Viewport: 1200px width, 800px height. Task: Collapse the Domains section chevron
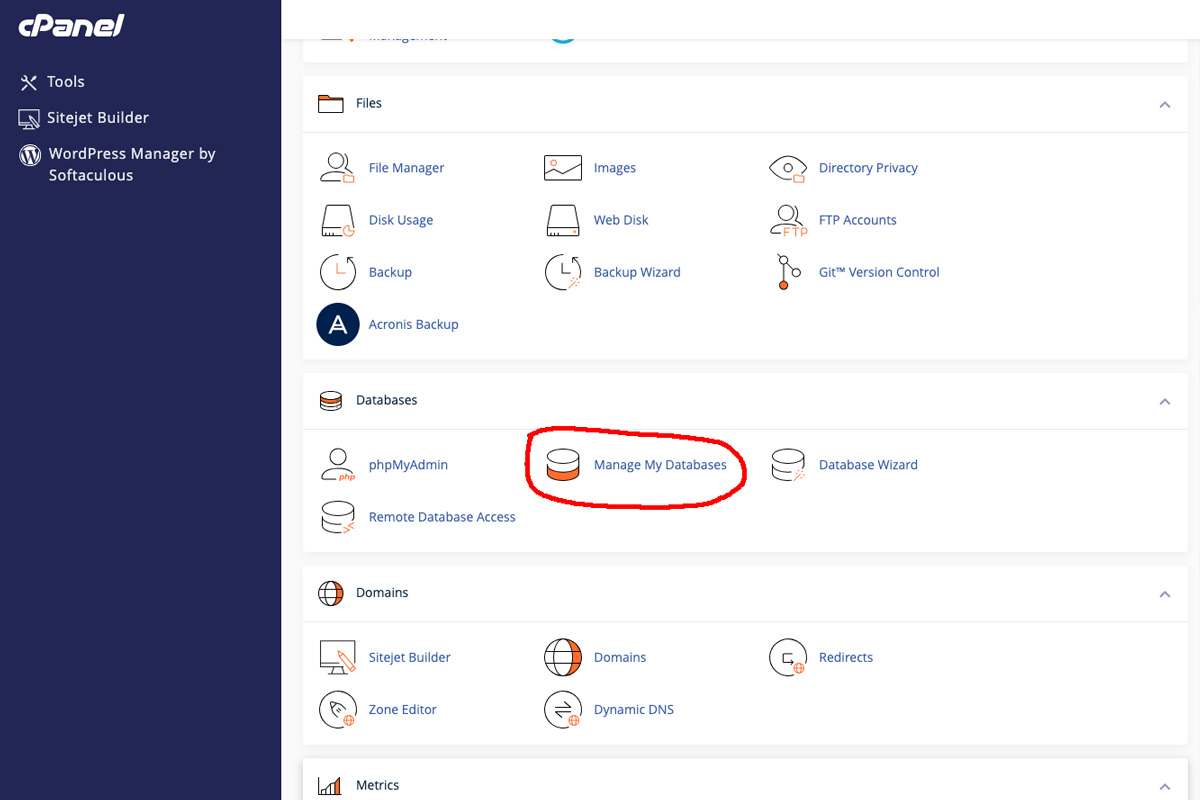coord(1165,594)
